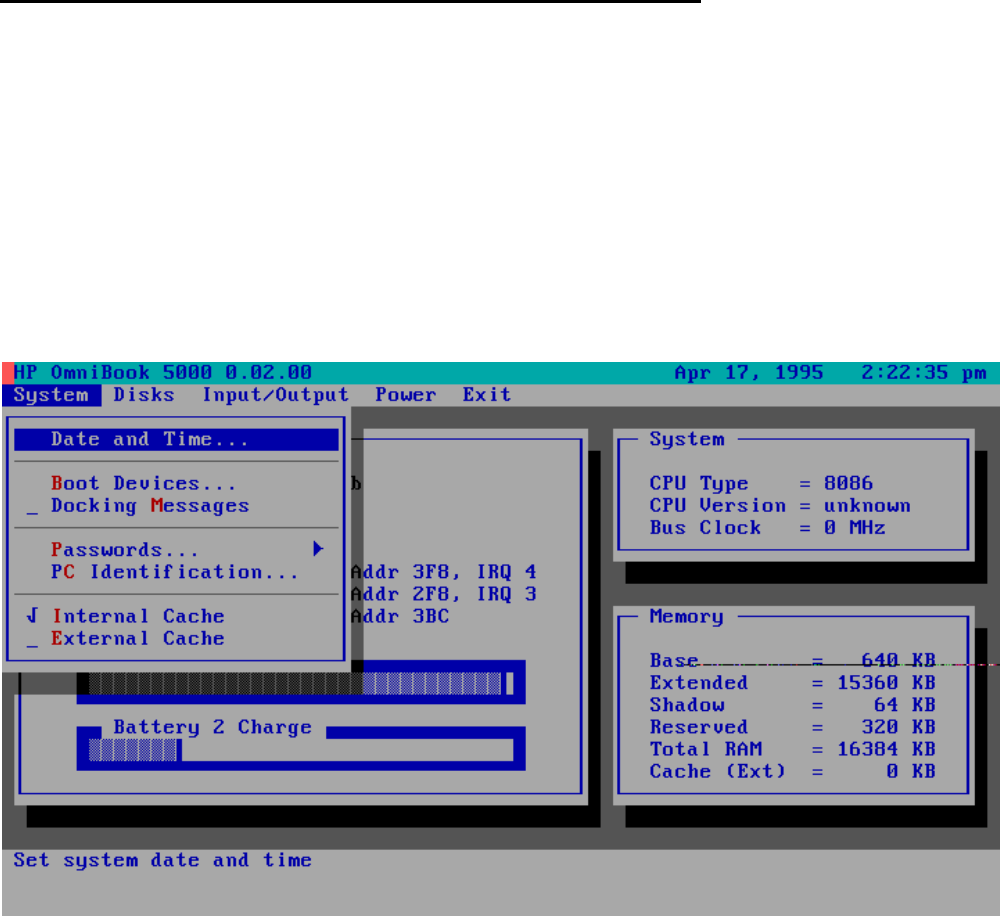The width and height of the screenshot is (1000, 916).
Task: Open the Input/Output menu
Action: pos(276,395)
